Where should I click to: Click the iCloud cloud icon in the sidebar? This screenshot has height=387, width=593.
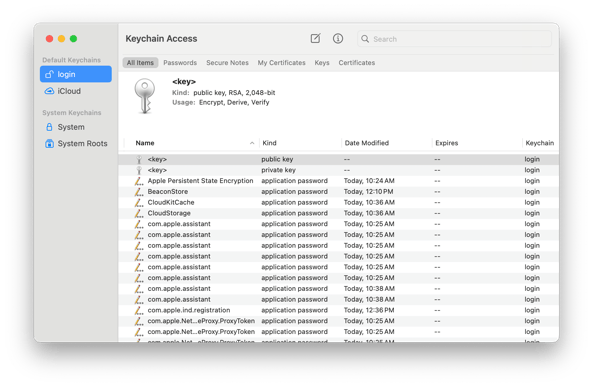[49, 91]
